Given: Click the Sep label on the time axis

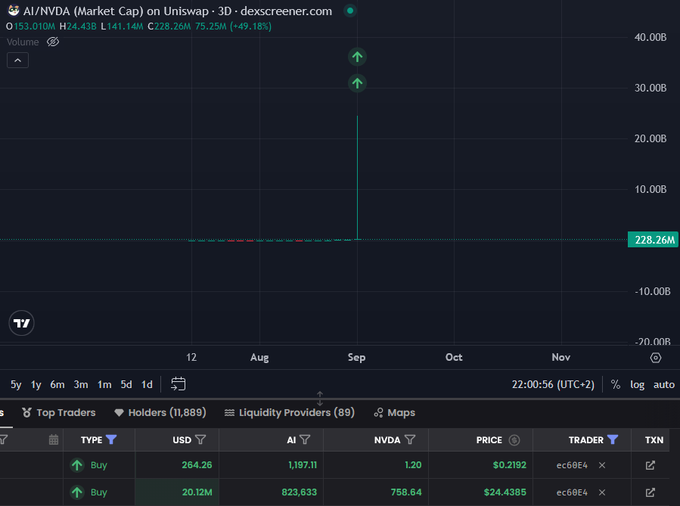Looking at the screenshot, I should [x=356, y=358].
